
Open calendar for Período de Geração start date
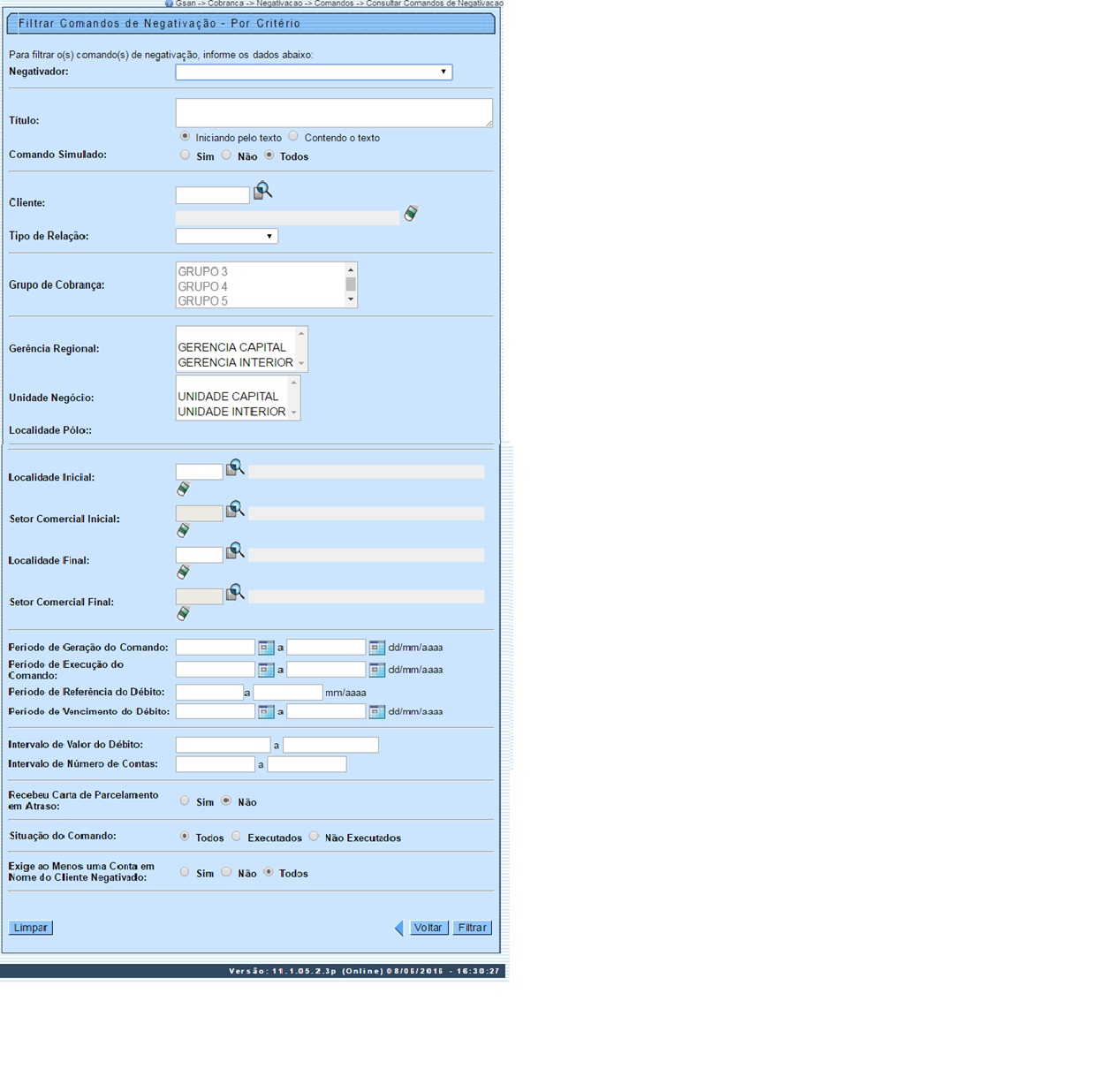coord(265,648)
